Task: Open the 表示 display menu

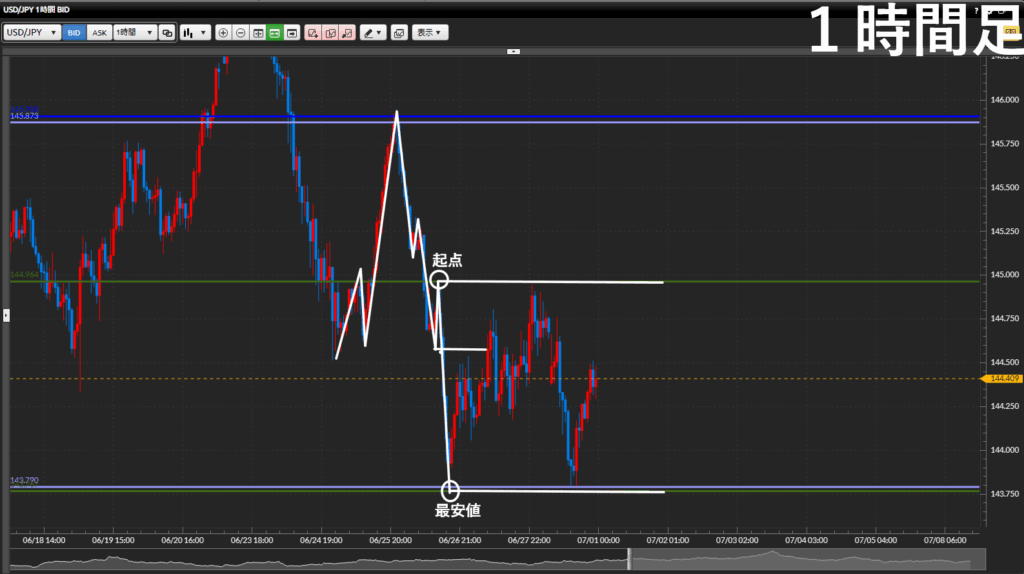Action: point(429,33)
